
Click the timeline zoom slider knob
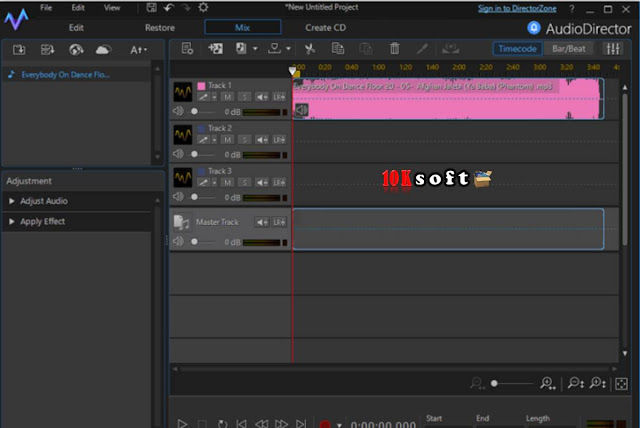pos(494,384)
